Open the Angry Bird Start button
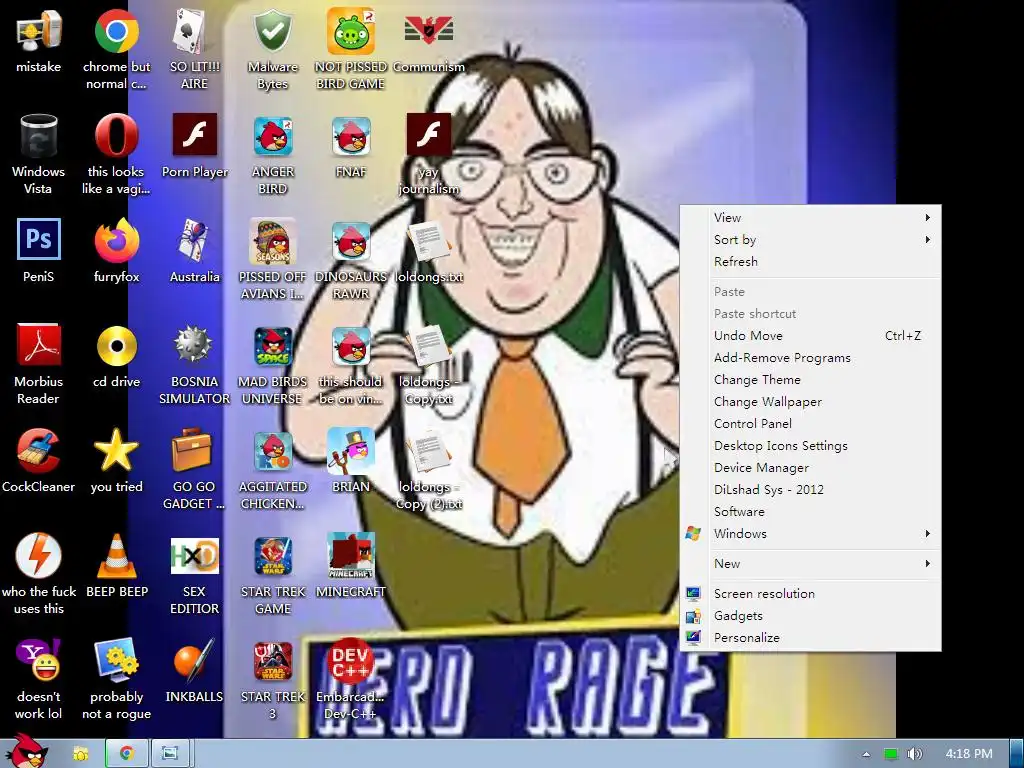Image resolution: width=1024 pixels, height=768 pixels. coord(26,751)
